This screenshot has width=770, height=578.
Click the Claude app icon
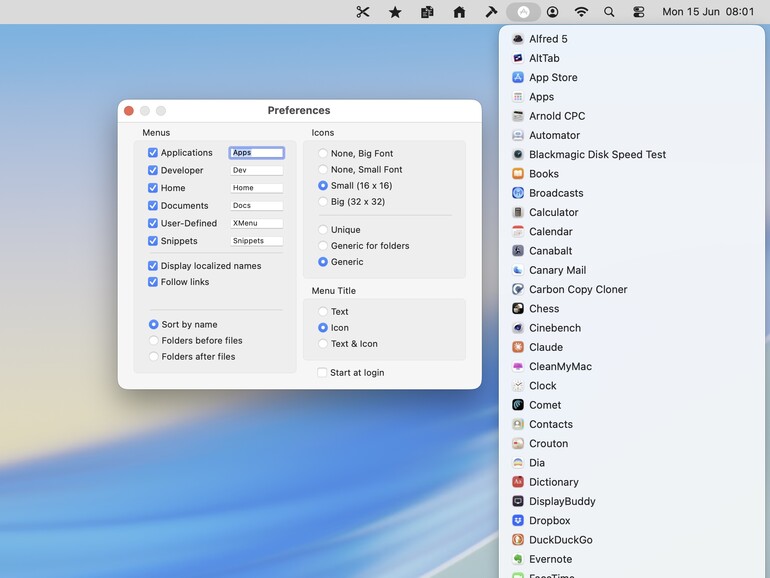518,347
